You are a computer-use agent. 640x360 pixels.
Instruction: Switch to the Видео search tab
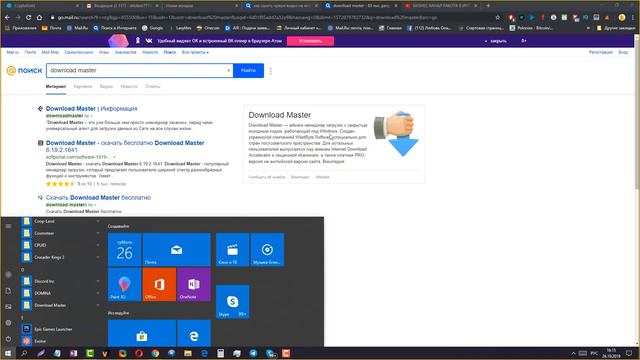click(x=106, y=87)
